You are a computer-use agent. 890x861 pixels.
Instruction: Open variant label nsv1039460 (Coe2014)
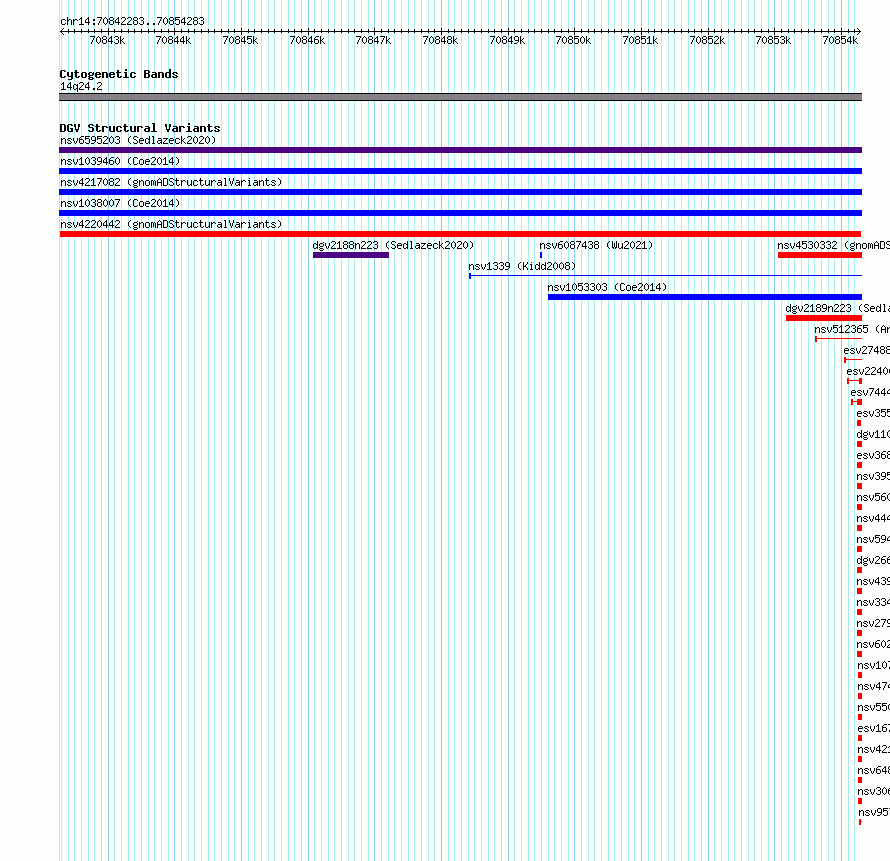click(x=120, y=161)
